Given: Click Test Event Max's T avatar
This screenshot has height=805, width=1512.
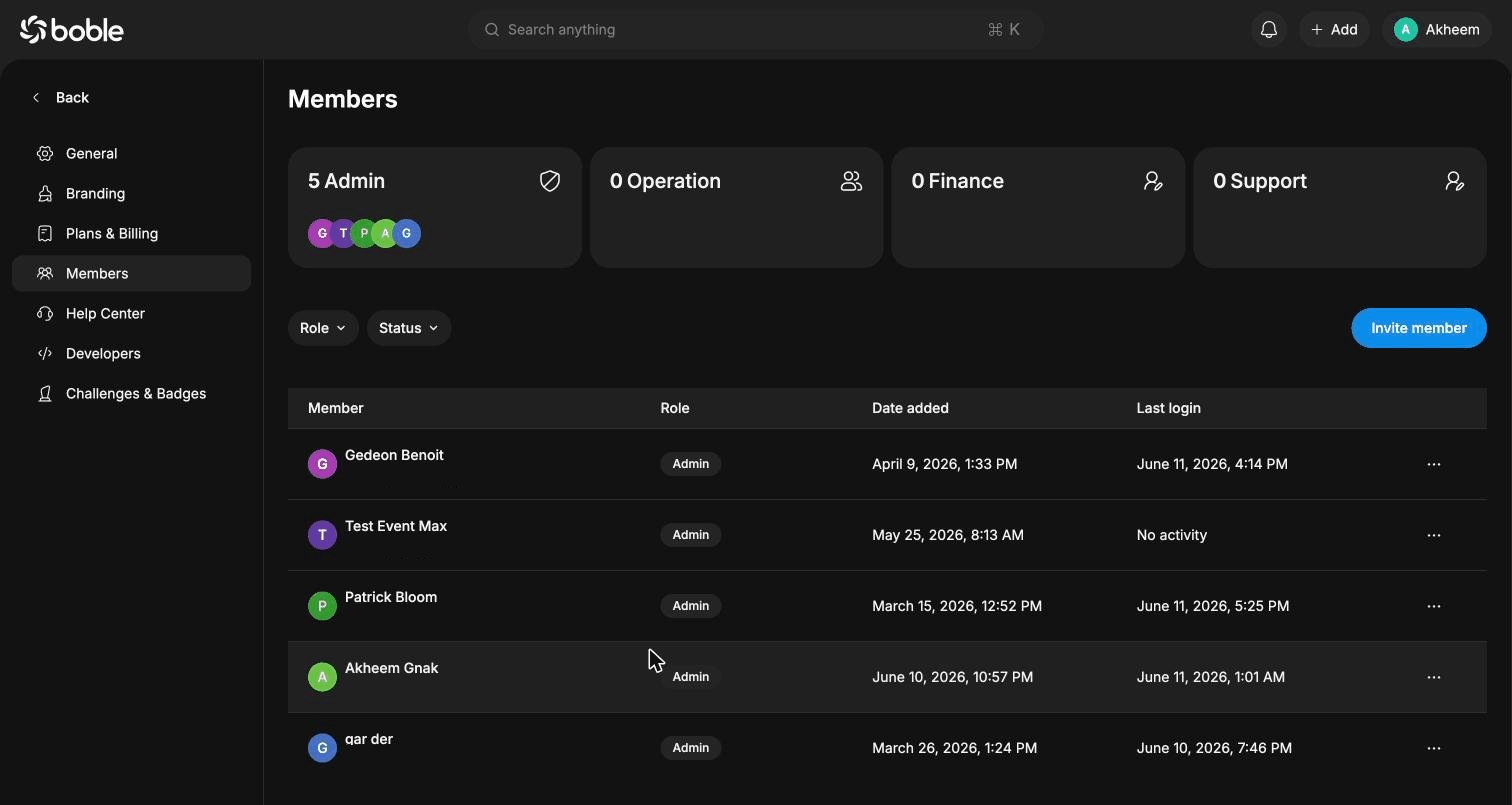Looking at the screenshot, I should 322,535.
